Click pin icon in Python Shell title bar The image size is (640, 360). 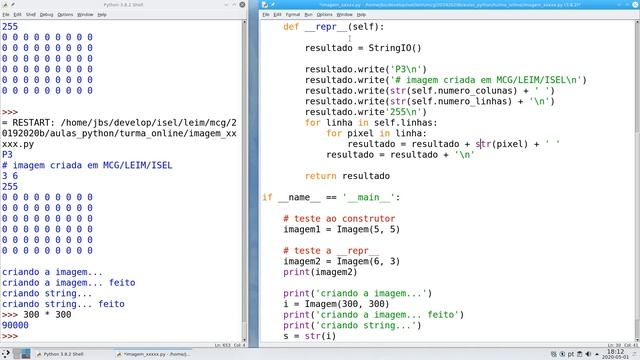[13, 4]
